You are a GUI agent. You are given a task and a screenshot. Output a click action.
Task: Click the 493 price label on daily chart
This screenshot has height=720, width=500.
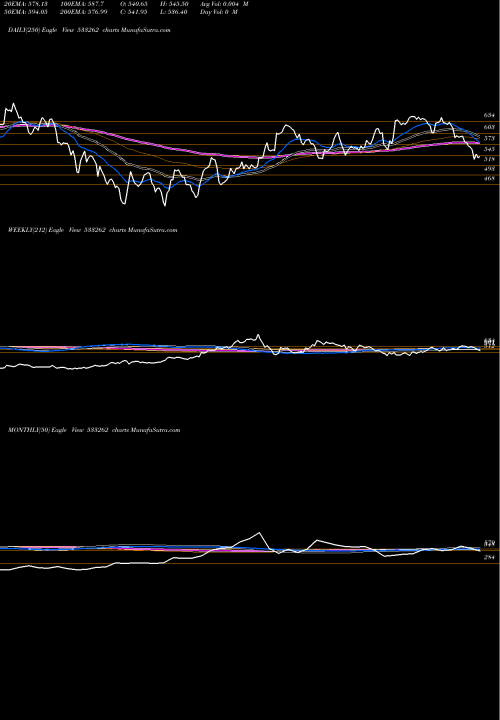[489, 169]
